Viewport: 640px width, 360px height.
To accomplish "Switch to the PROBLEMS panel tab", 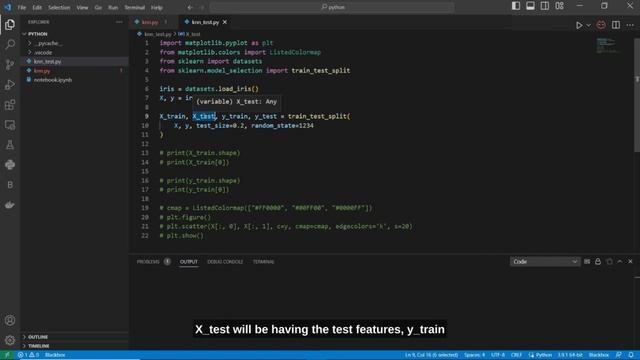I will (148, 262).
